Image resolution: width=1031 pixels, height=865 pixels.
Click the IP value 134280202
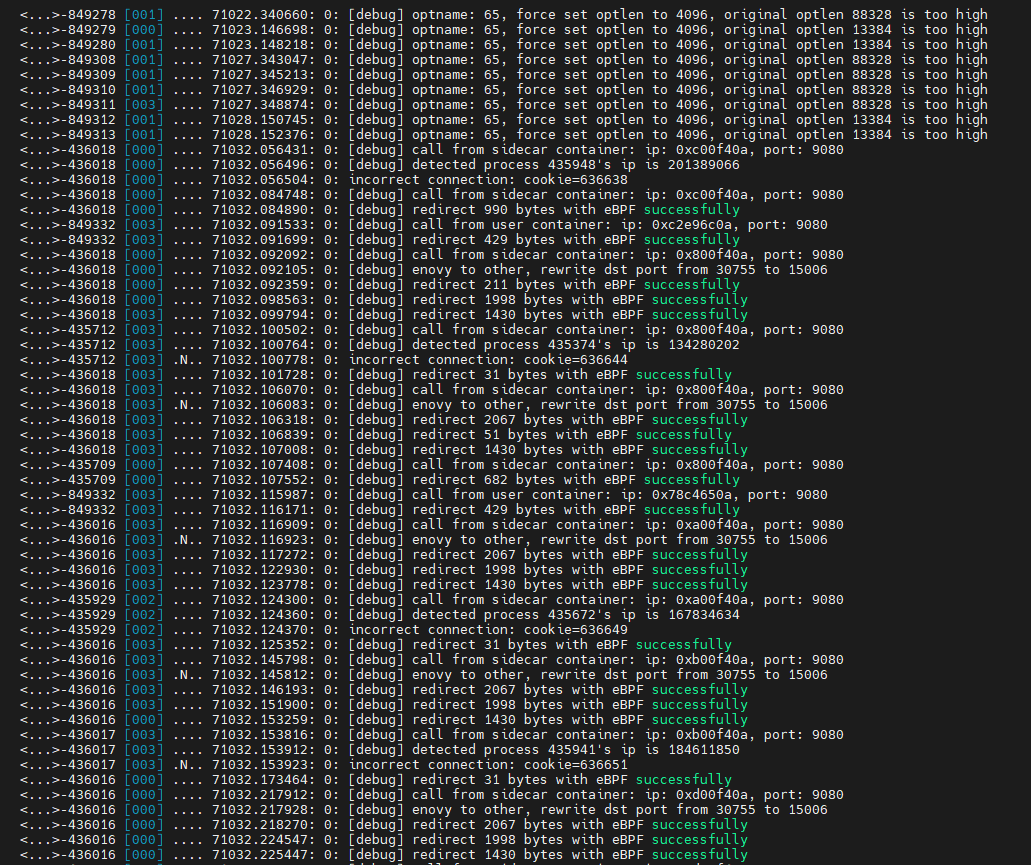point(704,344)
